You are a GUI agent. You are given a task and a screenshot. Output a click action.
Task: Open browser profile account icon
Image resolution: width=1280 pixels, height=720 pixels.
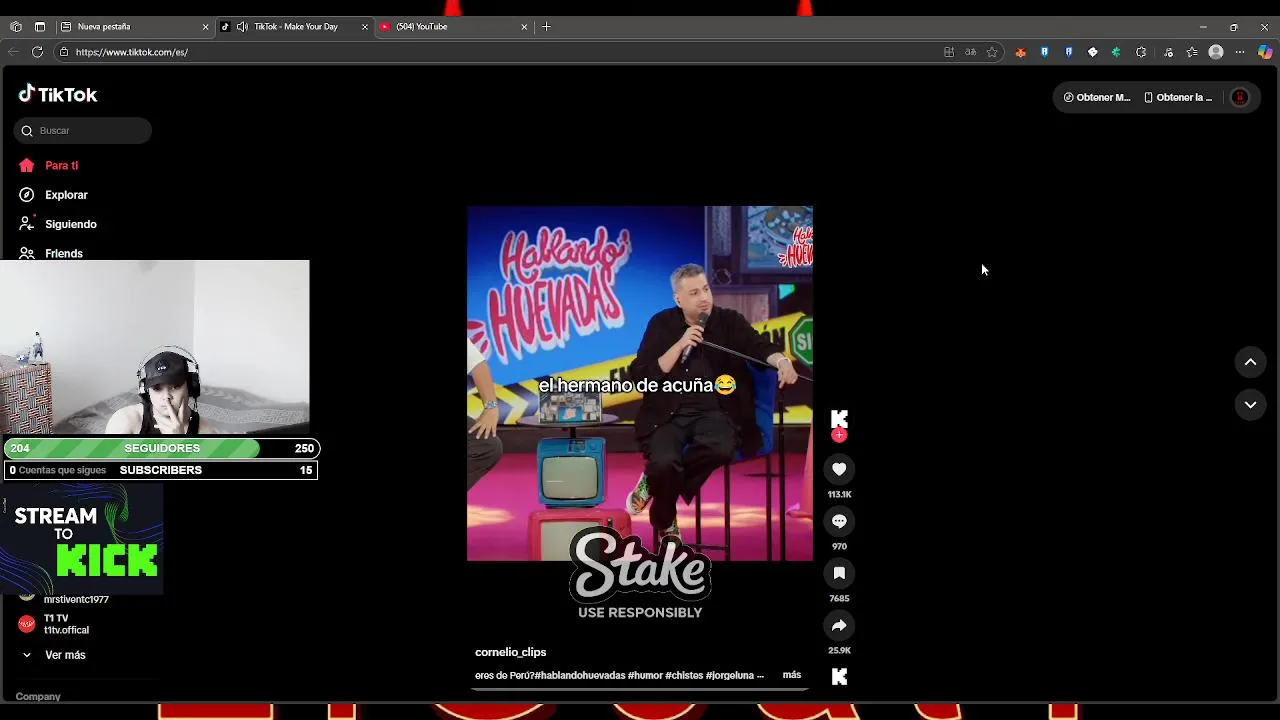pos(1216,52)
